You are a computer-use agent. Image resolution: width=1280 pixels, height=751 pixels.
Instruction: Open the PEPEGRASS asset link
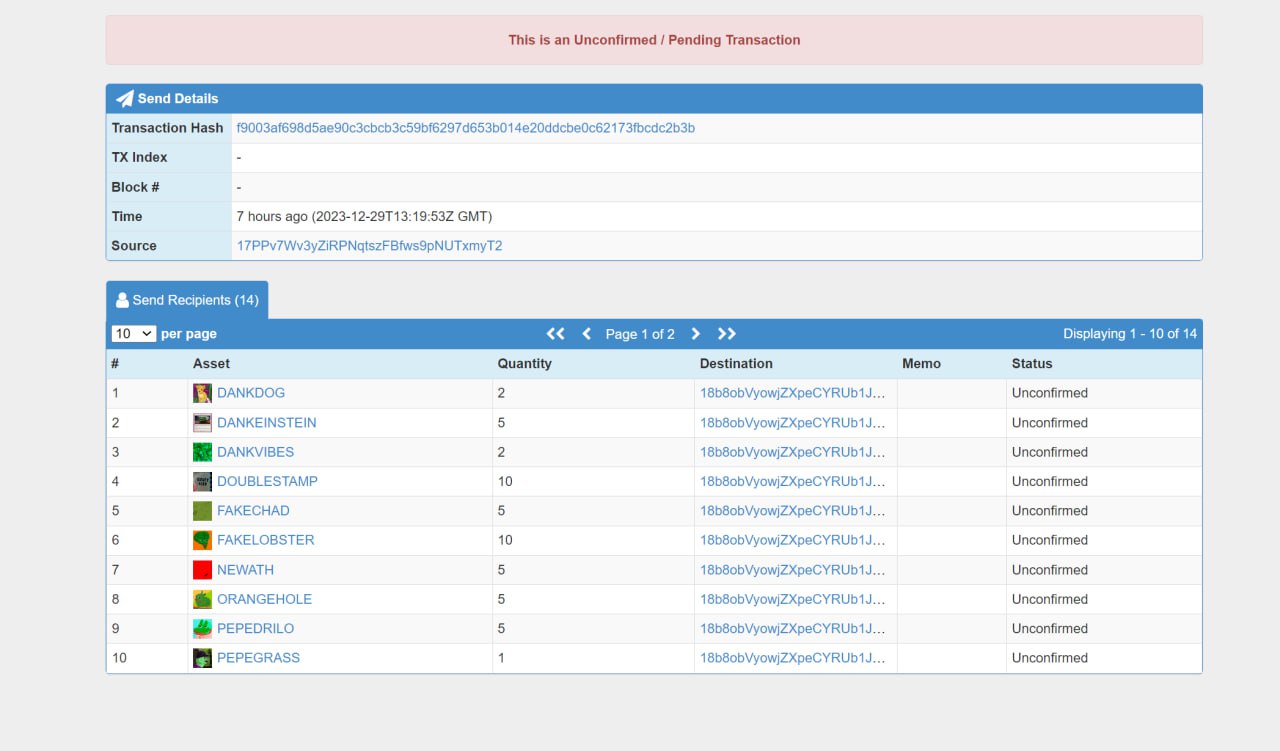pyautogui.click(x=258, y=658)
